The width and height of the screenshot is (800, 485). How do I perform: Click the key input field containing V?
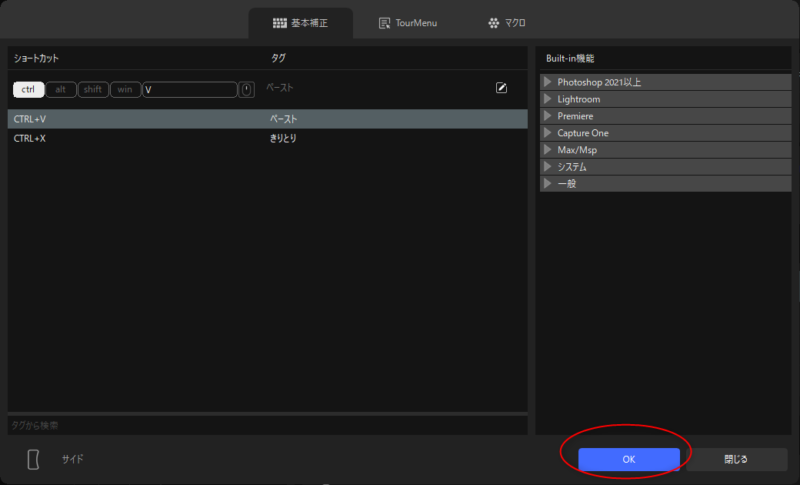tap(190, 89)
